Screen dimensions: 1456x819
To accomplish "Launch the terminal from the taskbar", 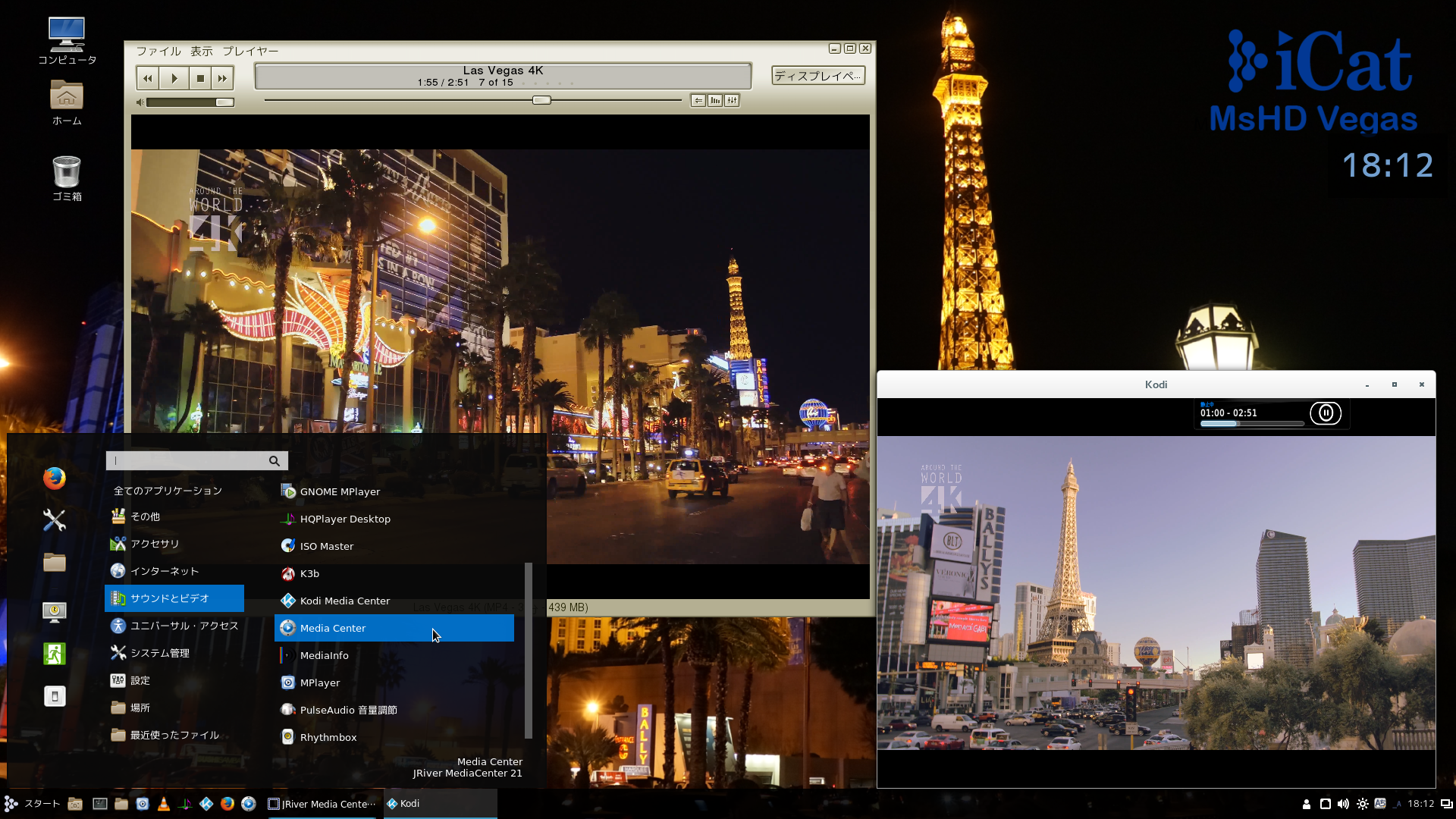I will pos(99,804).
